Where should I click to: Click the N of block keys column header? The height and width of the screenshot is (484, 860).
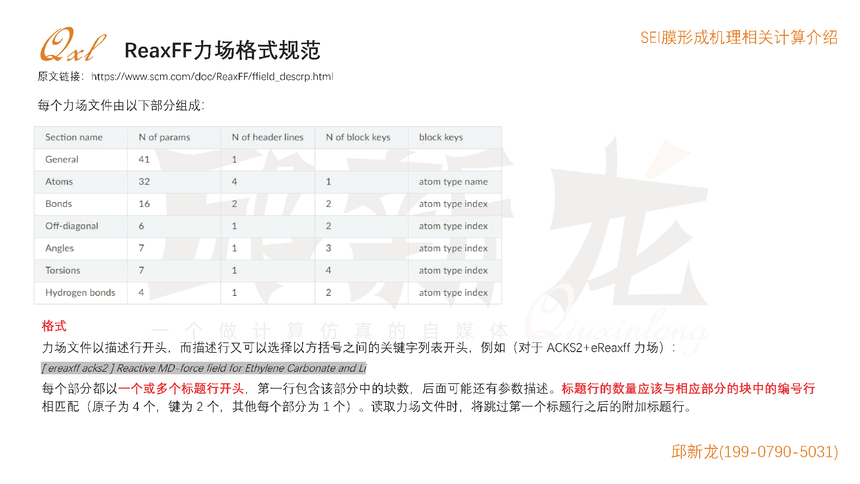click(x=357, y=137)
